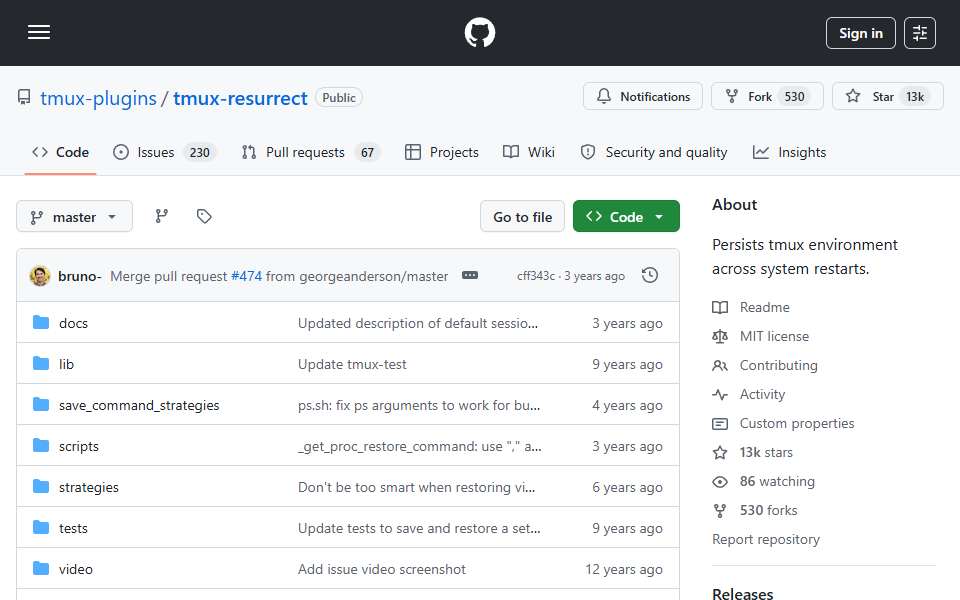Go to GitHub homepage via Octocat logo
Image resolution: width=960 pixels, height=600 pixels.
(x=479, y=32)
